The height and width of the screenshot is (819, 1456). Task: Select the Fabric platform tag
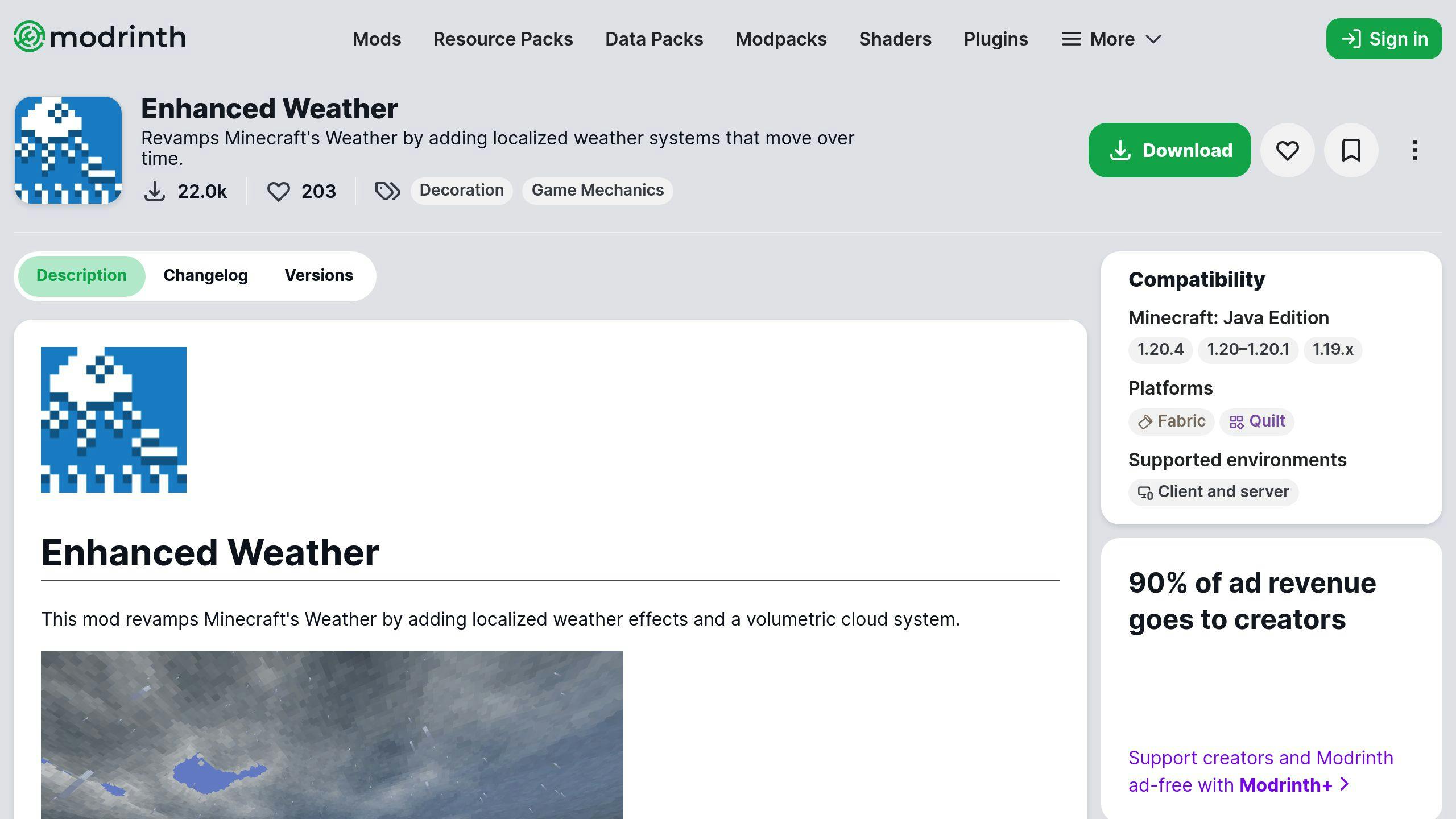pyautogui.click(x=1172, y=421)
